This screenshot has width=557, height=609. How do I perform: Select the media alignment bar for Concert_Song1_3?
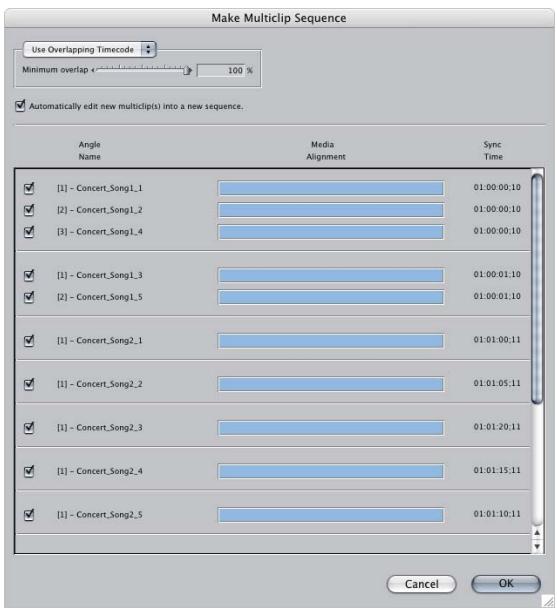[x=331, y=275]
